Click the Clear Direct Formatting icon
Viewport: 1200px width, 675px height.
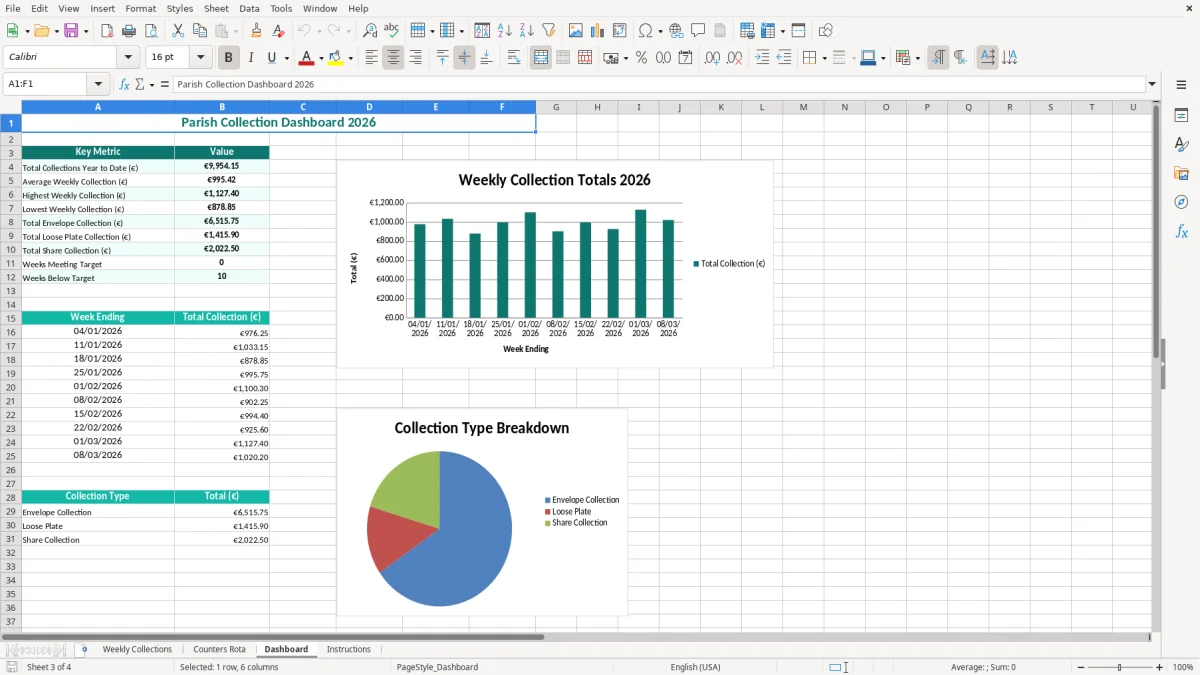coord(279,31)
